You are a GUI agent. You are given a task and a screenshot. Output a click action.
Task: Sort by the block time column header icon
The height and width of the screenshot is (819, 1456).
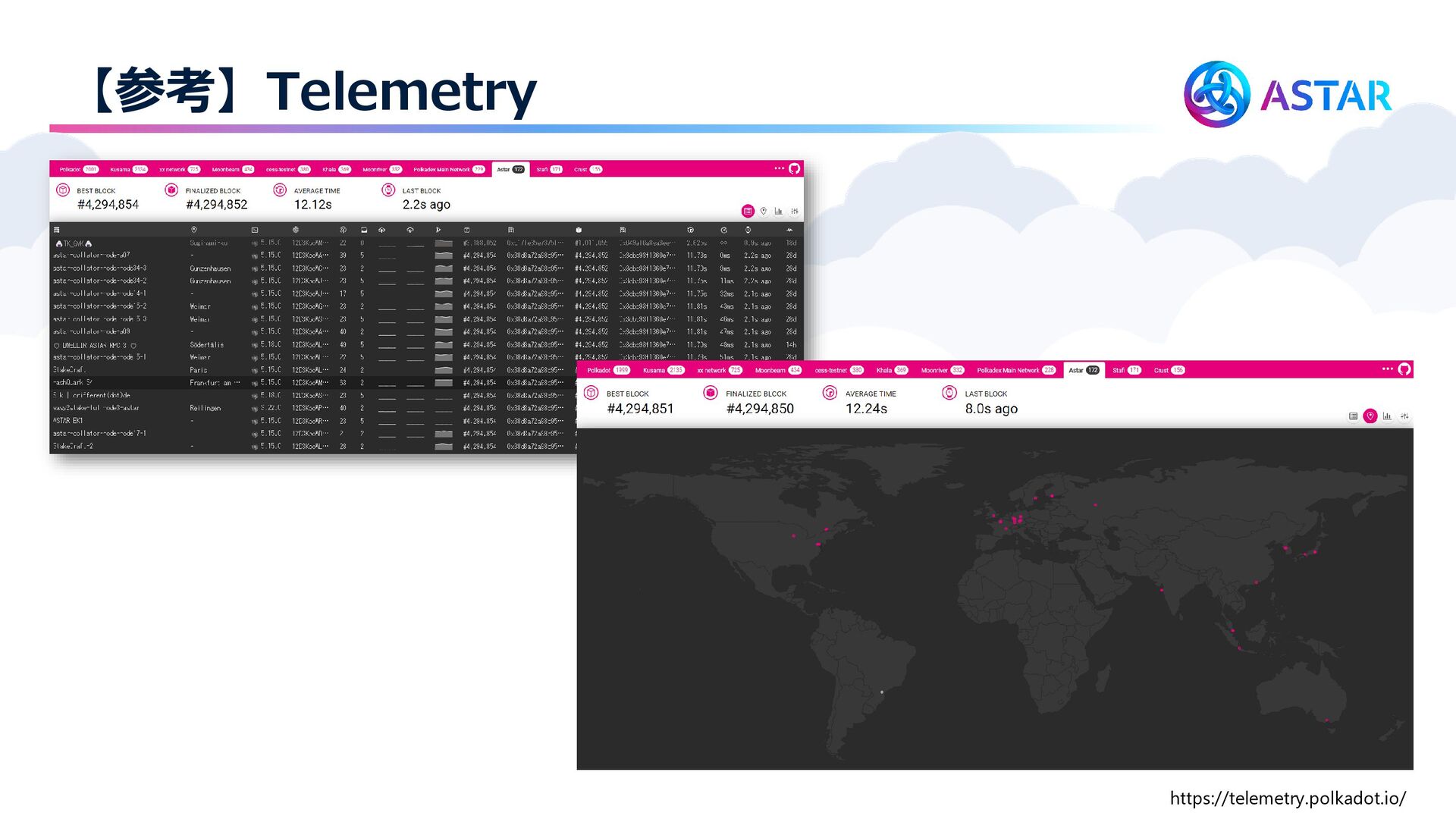pos(690,230)
